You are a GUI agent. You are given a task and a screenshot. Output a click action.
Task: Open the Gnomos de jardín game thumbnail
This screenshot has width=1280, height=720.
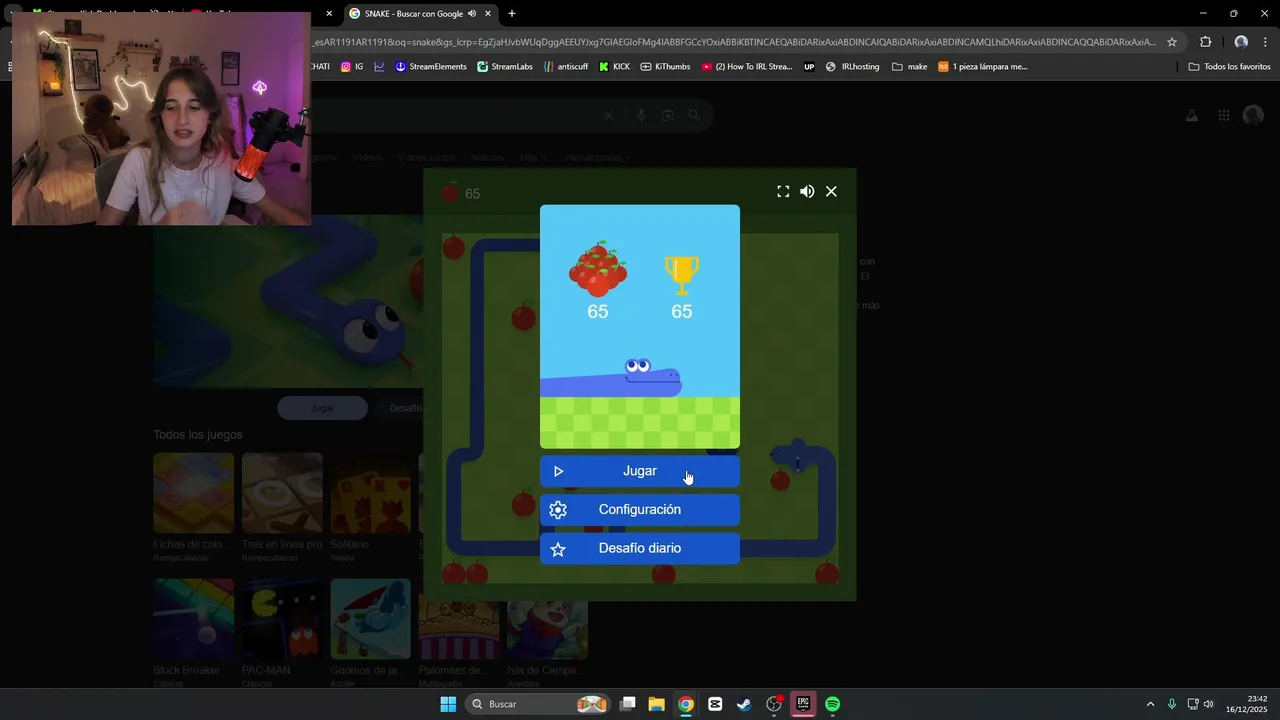coord(370,619)
